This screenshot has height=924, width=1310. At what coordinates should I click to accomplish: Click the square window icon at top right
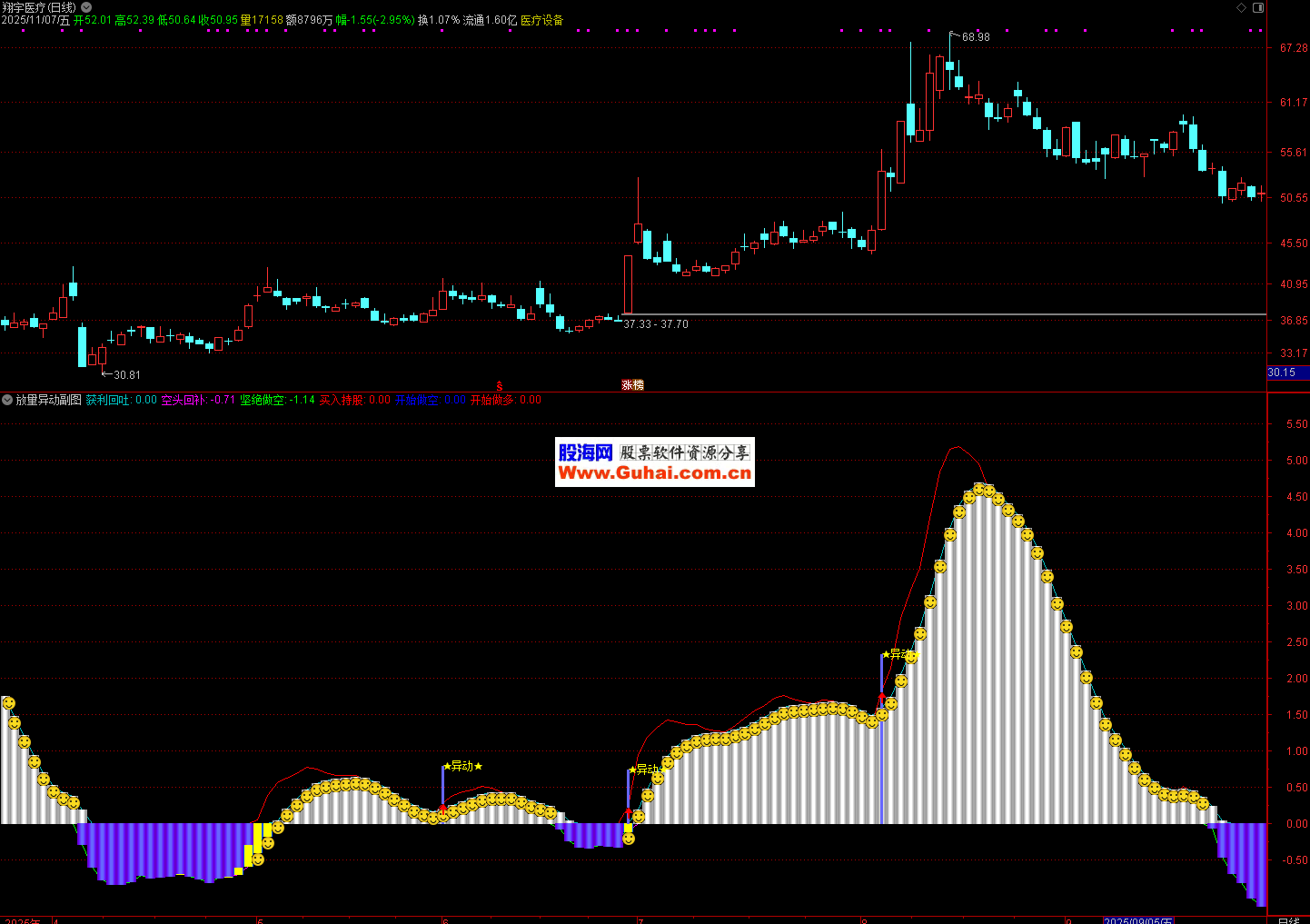1257,8
